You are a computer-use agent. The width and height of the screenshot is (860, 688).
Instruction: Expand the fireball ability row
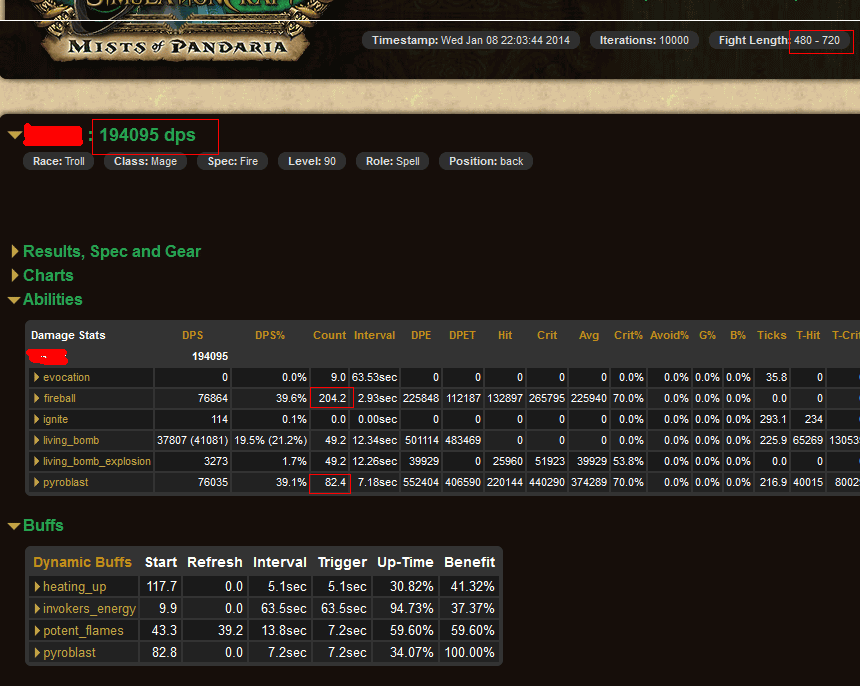click(x=36, y=398)
